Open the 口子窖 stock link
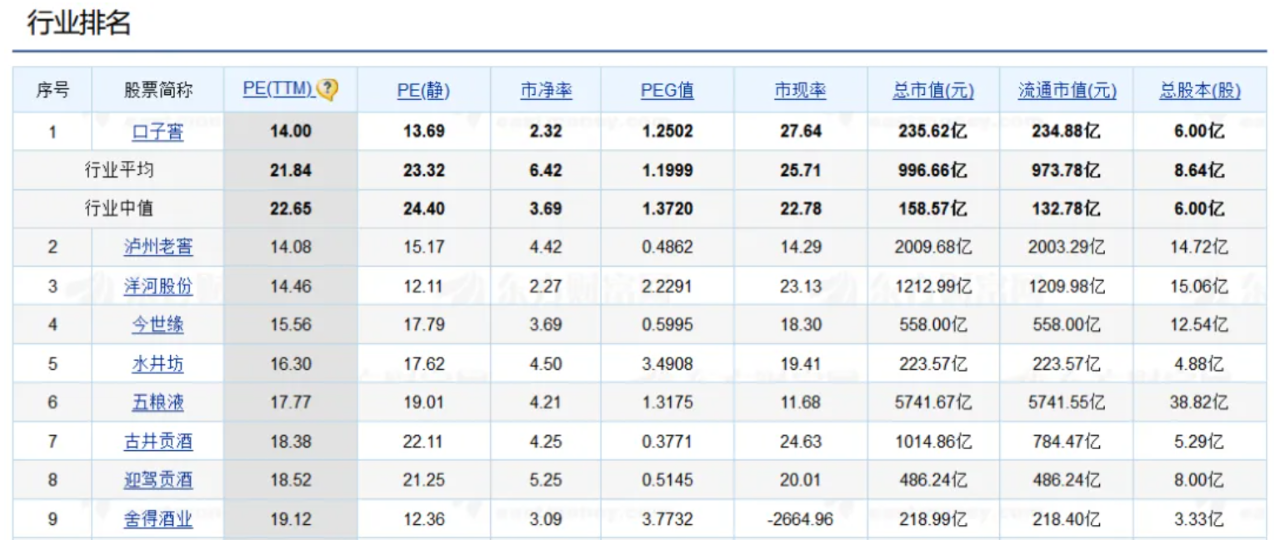The height and width of the screenshot is (540, 1280). (x=158, y=131)
